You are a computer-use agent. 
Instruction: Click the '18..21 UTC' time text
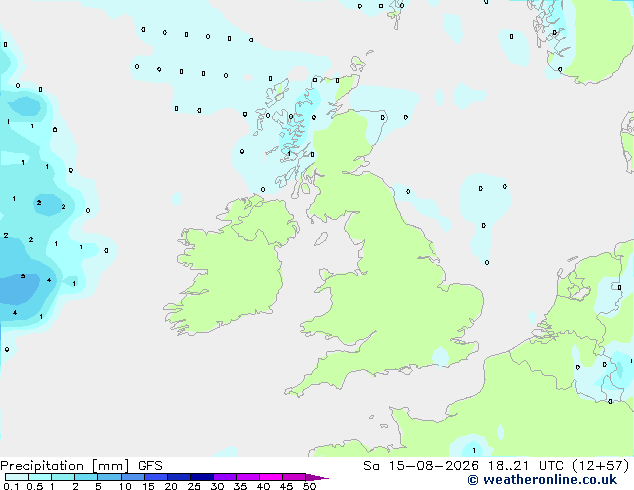click(526, 466)
